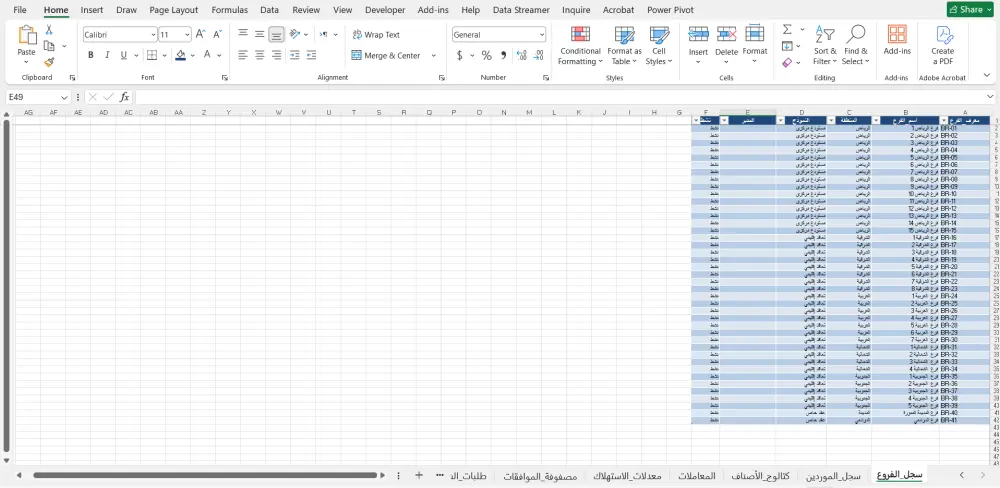
Task: Apply Comma Style format
Action: coord(503,55)
